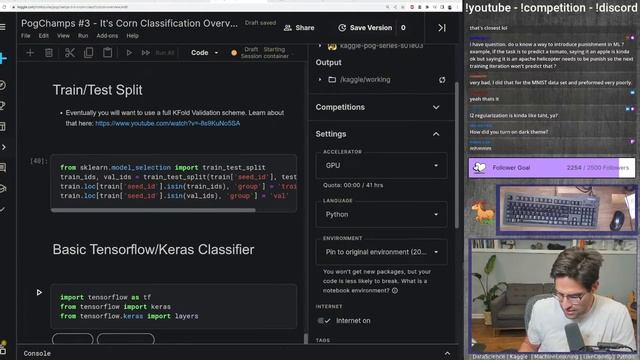
Task: Click the Settings panel vertical scrollbar
Action: pyautogui.click(x=456, y=155)
